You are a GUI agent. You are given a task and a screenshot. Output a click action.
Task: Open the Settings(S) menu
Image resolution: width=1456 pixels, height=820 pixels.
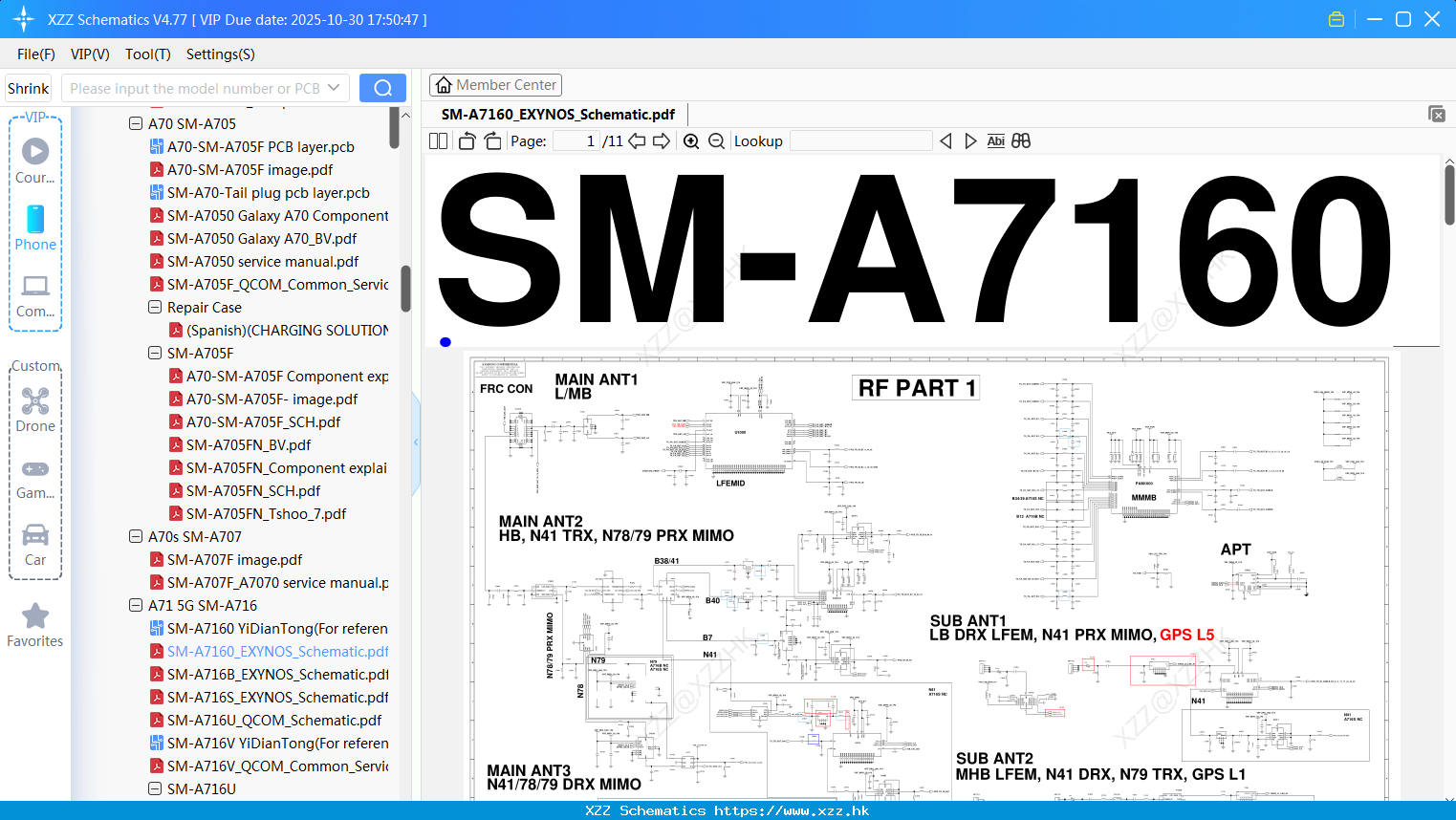pos(221,54)
